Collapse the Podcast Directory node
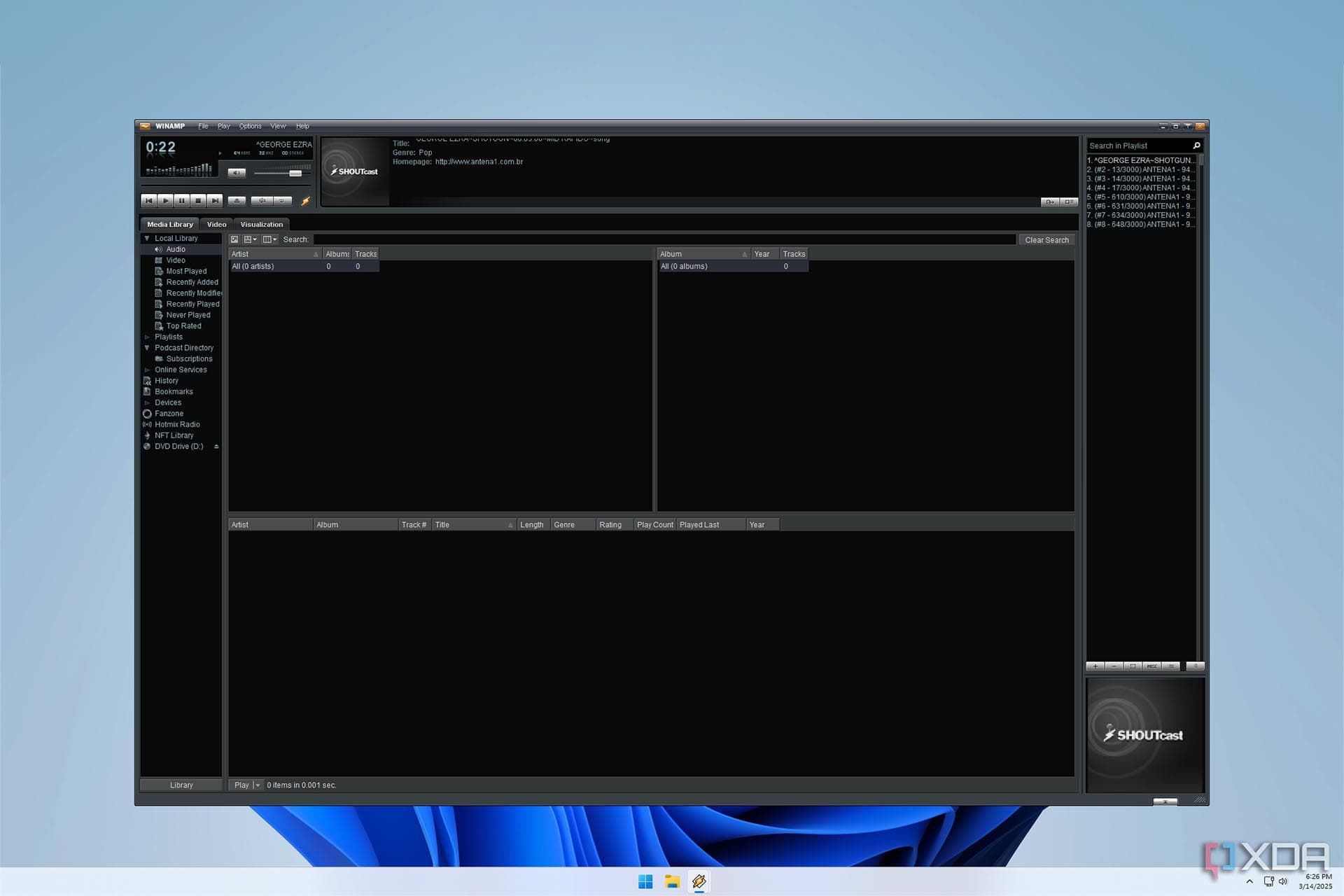The height and width of the screenshot is (896, 1344). (x=147, y=348)
